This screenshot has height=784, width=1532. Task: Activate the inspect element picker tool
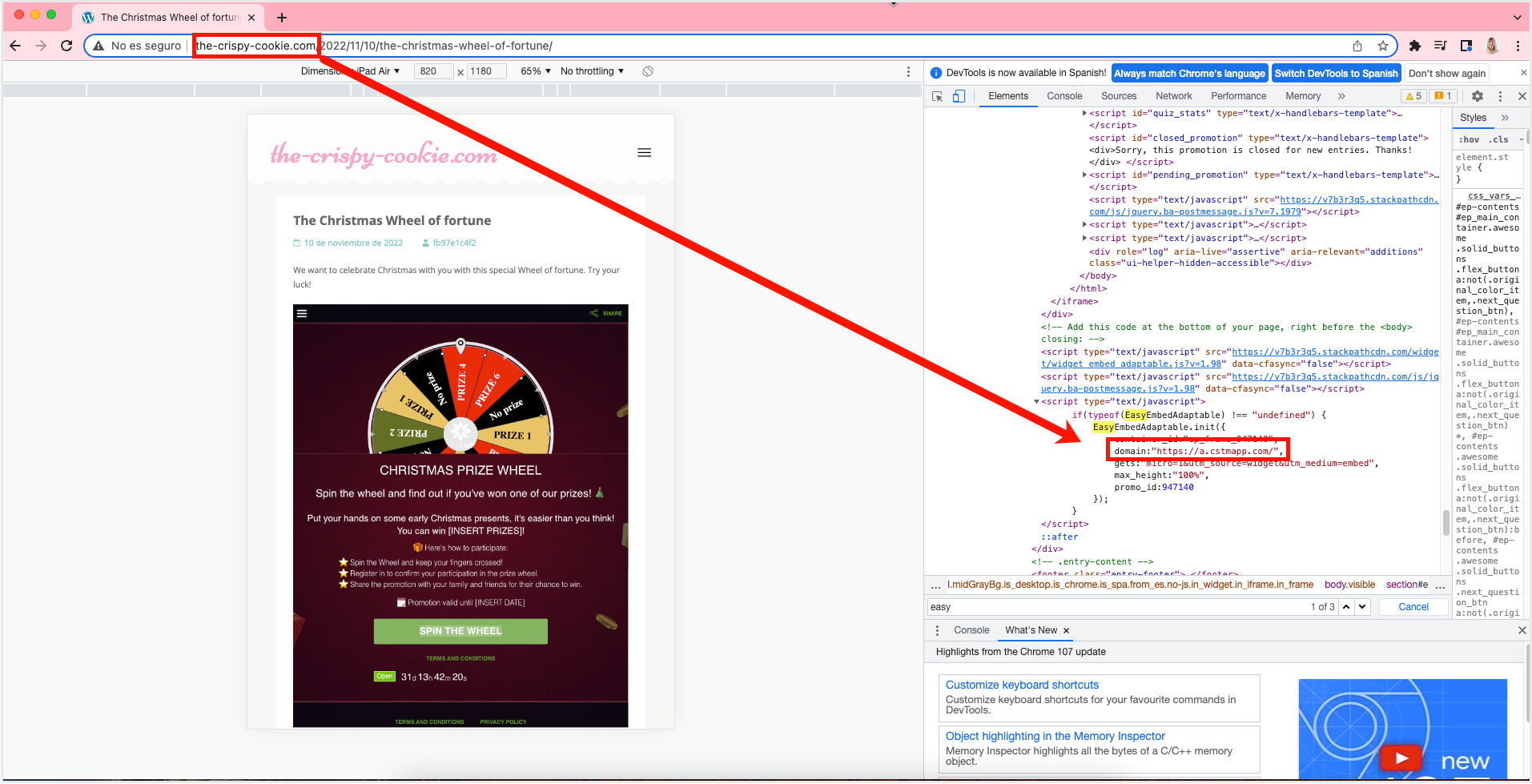point(937,96)
